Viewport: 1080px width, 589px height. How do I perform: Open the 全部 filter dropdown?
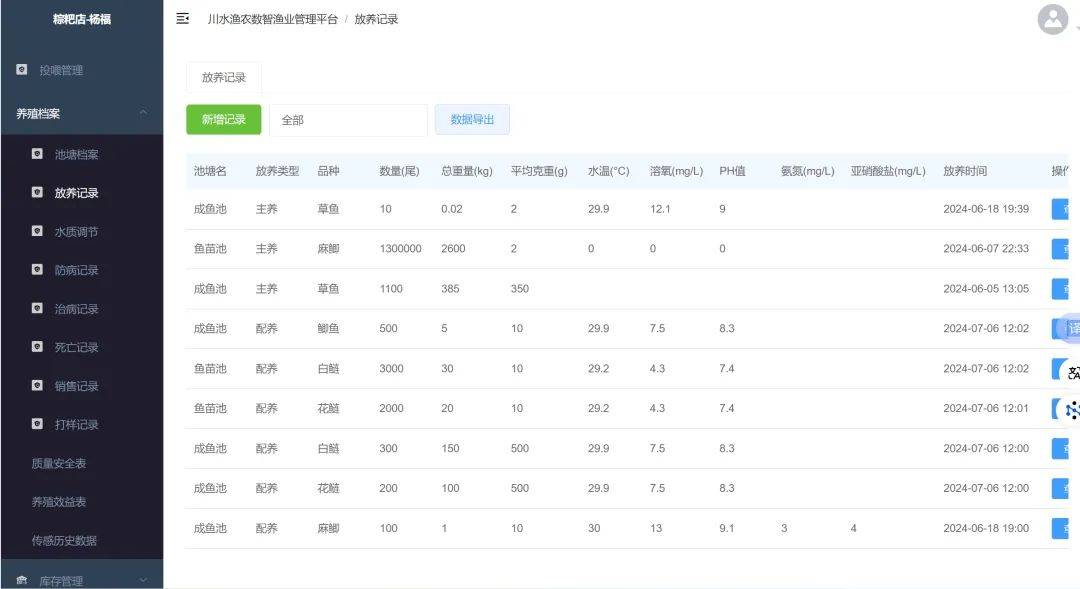(x=348, y=120)
